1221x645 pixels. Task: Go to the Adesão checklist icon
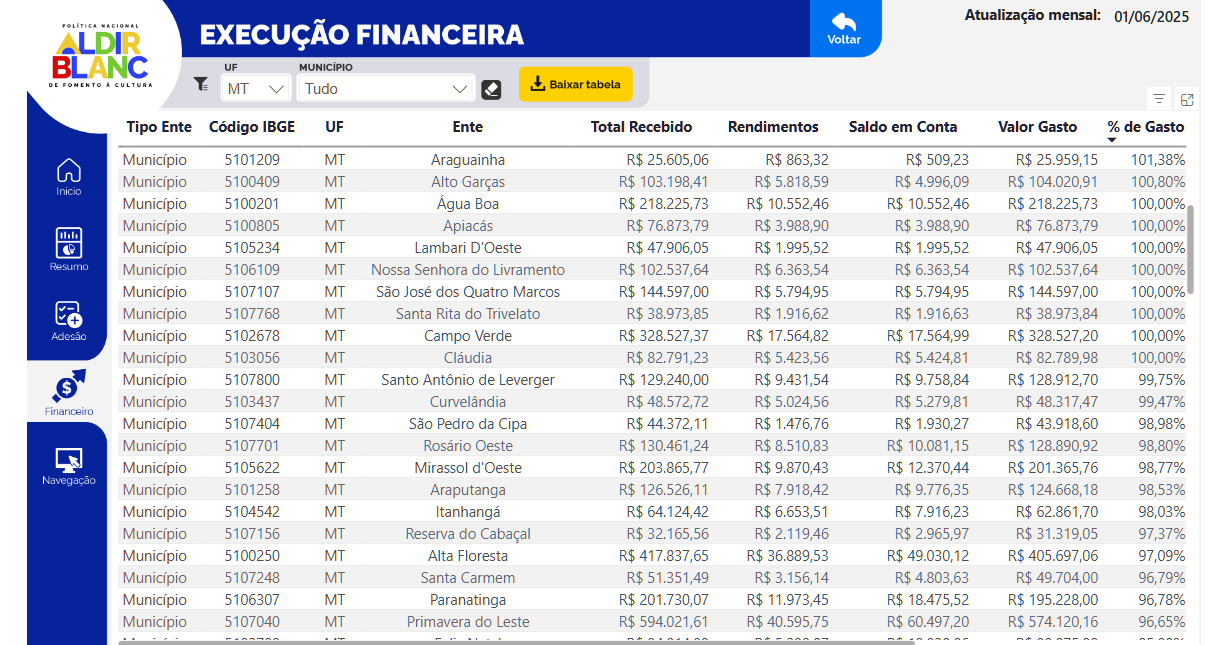coord(69,314)
